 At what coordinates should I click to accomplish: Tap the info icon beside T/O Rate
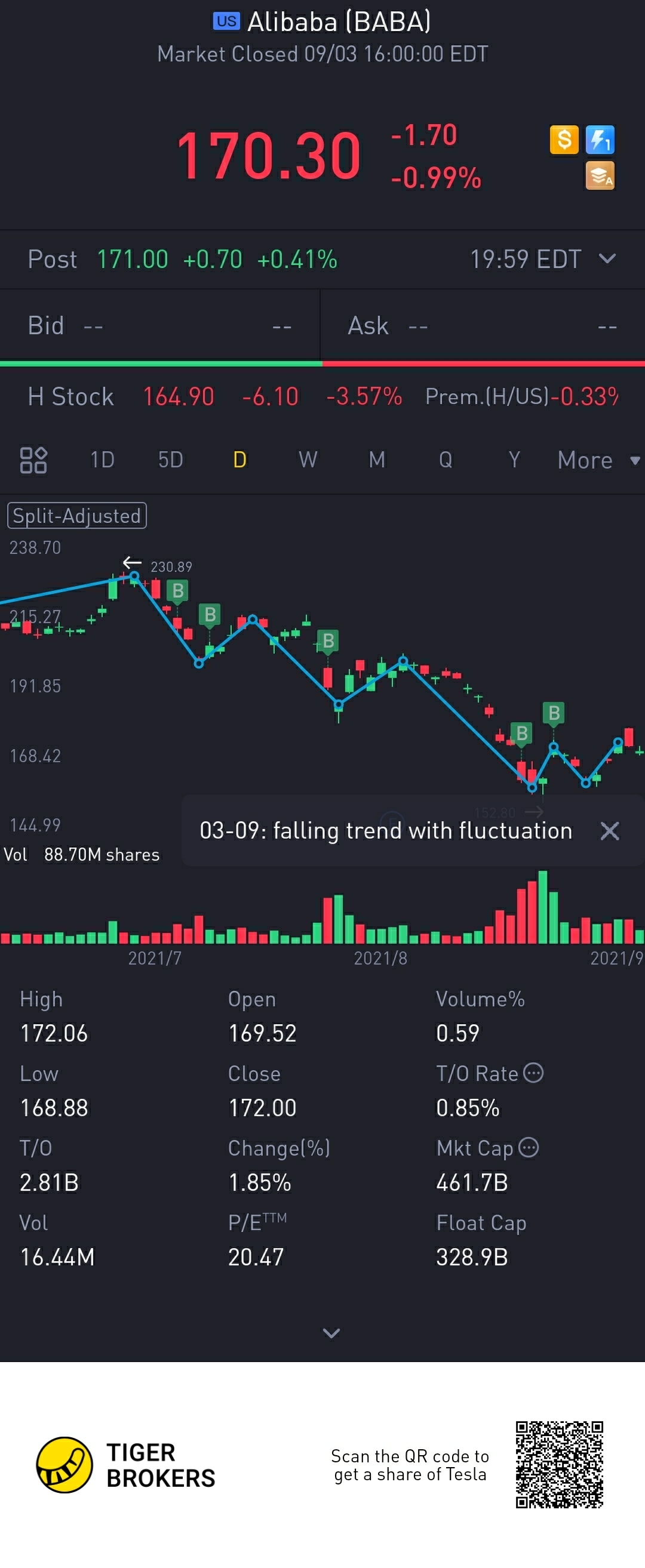point(533,1073)
